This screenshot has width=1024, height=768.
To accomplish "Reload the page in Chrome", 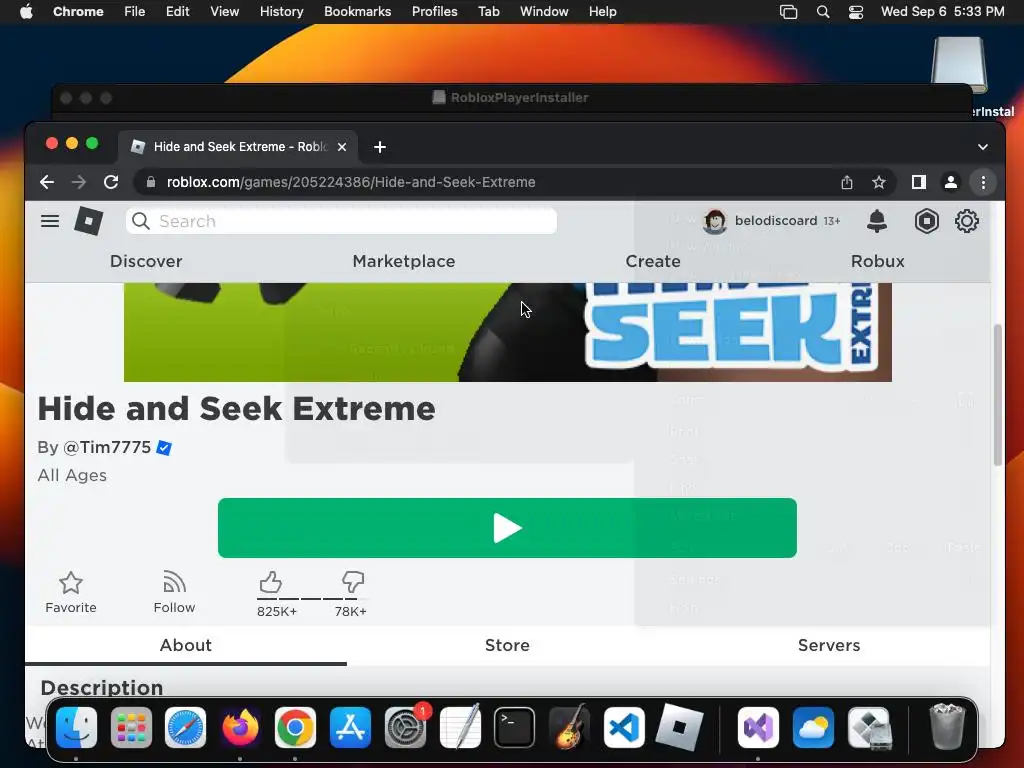I will [x=111, y=182].
